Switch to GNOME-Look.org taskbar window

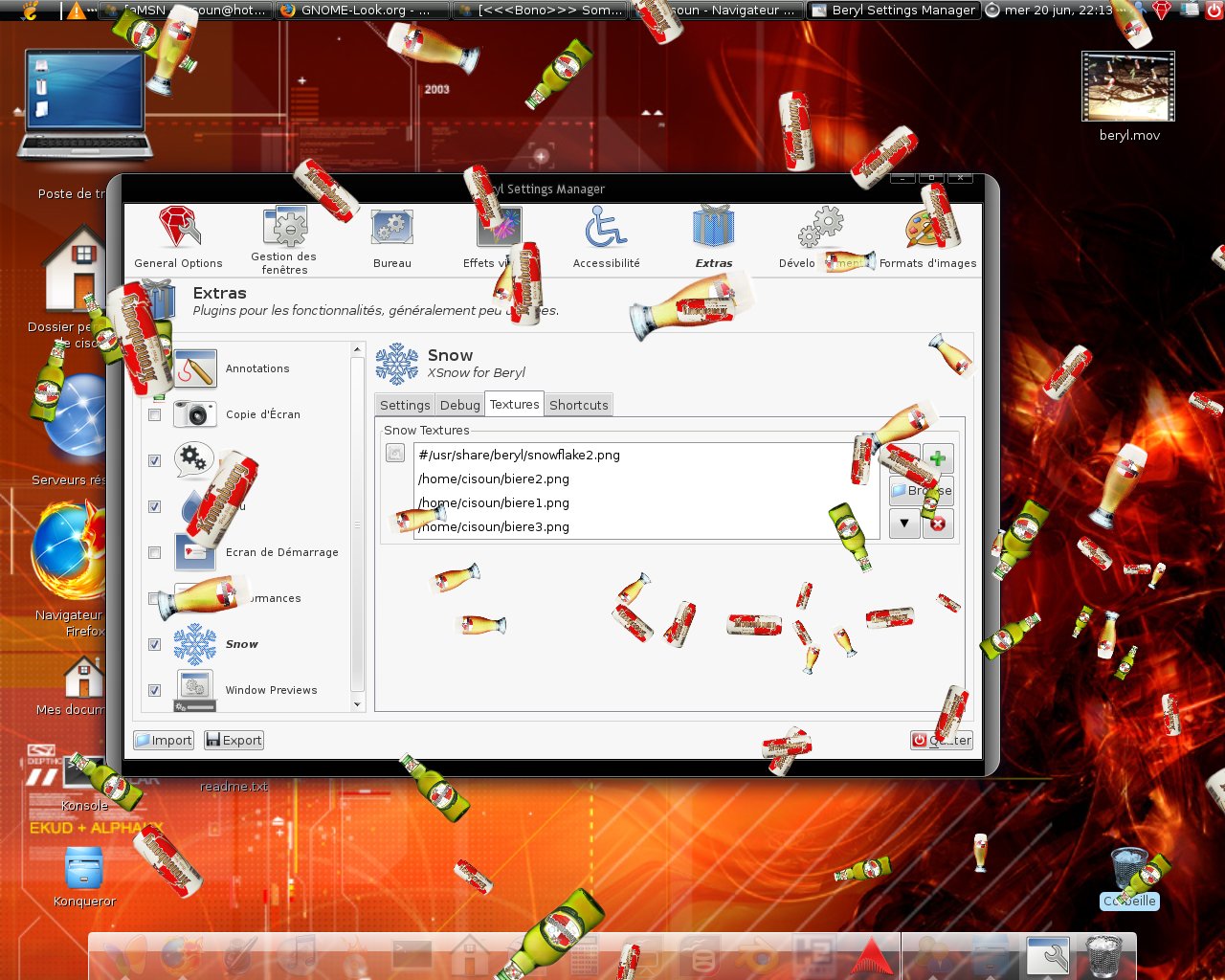[x=362, y=11]
